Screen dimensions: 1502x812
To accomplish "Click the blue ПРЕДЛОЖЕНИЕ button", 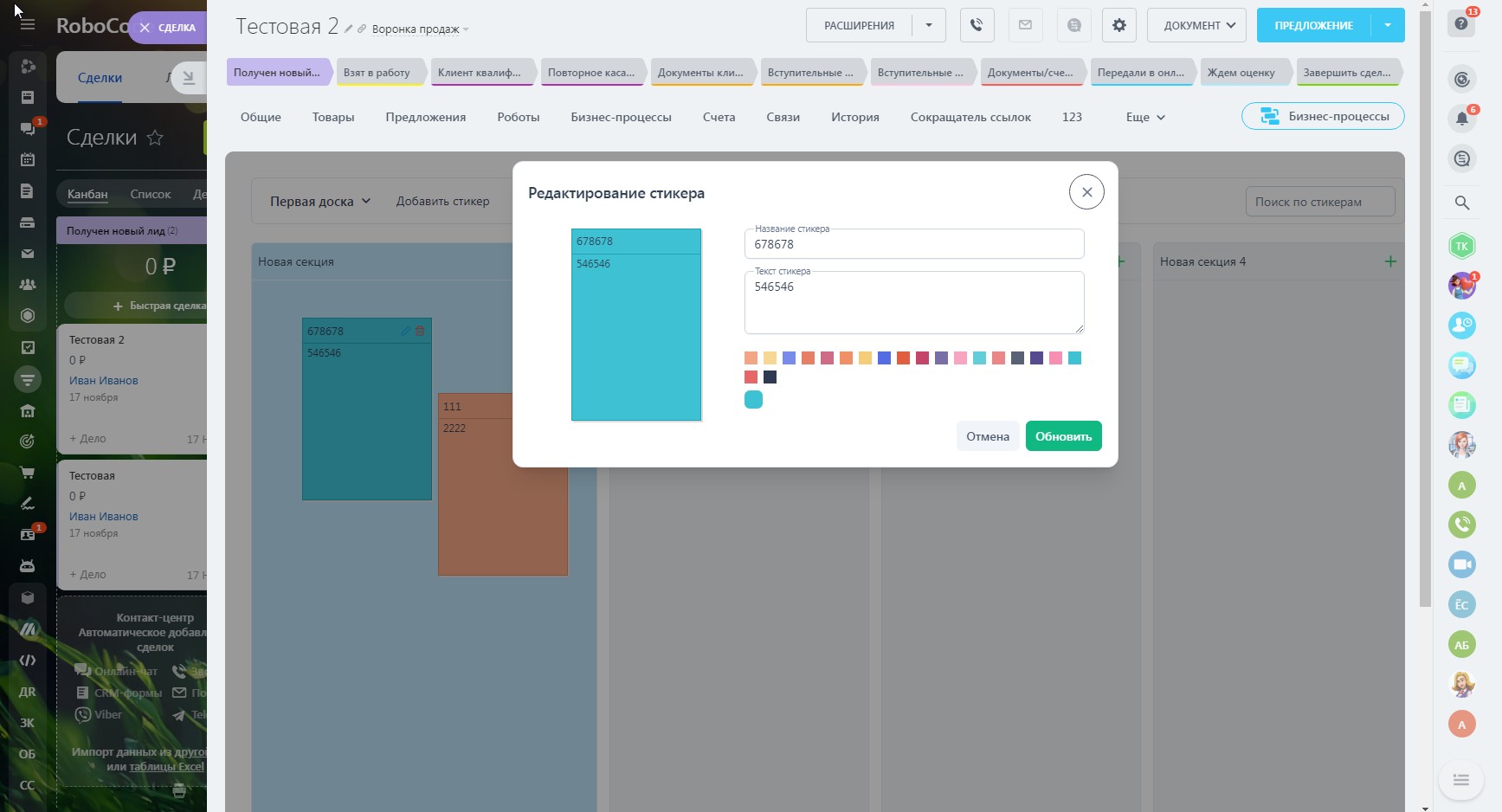I will point(1313,25).
